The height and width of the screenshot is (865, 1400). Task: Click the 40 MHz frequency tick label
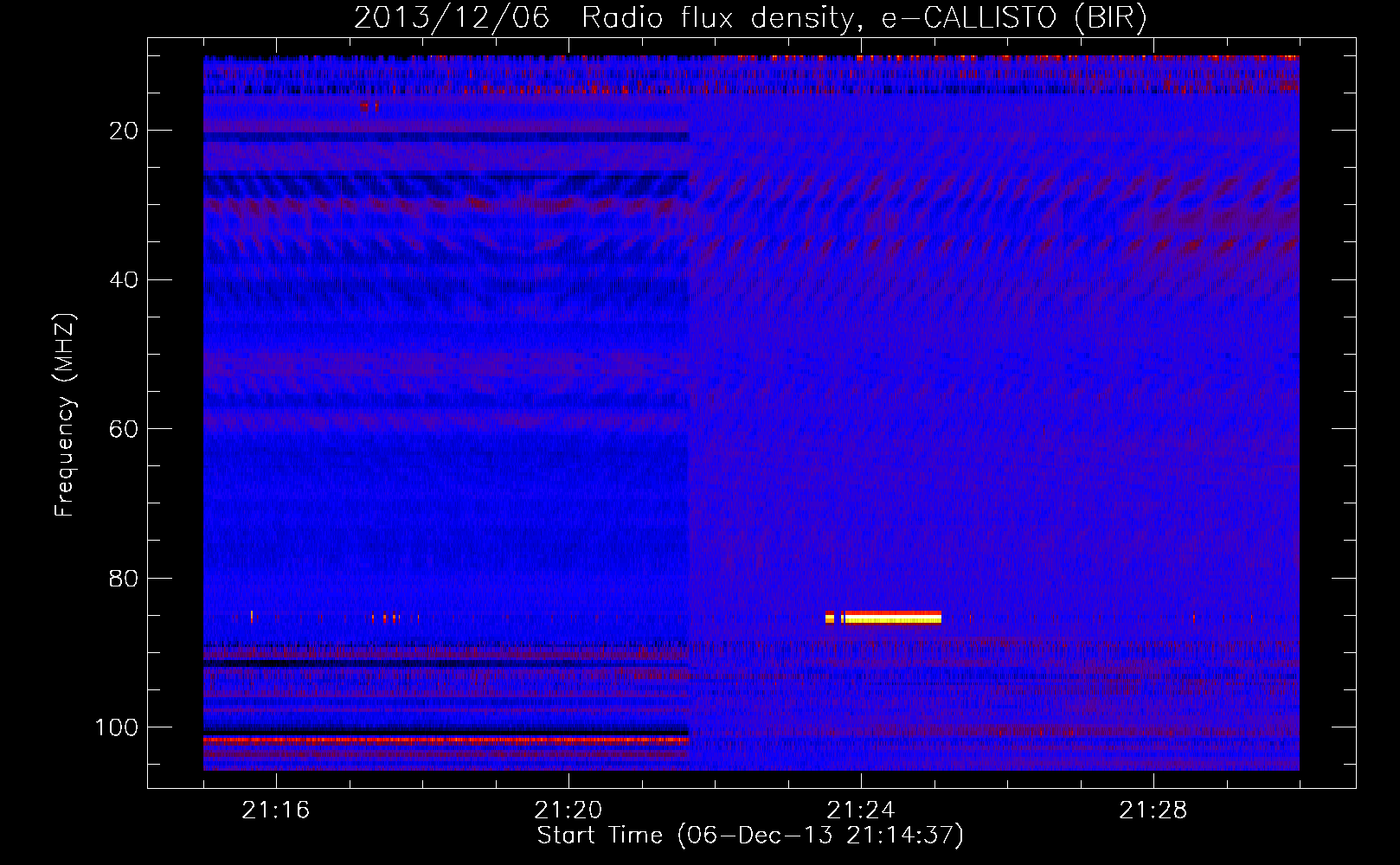[x=125, y=280]
